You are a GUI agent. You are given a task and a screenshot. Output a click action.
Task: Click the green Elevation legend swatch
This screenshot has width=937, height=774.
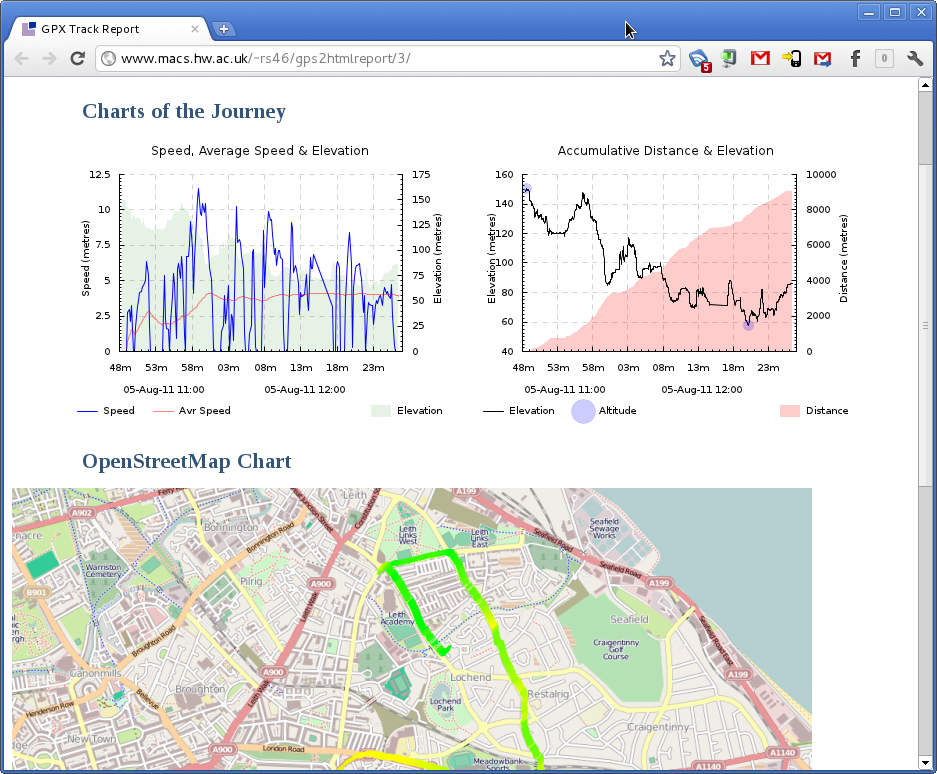coord(381,411)
